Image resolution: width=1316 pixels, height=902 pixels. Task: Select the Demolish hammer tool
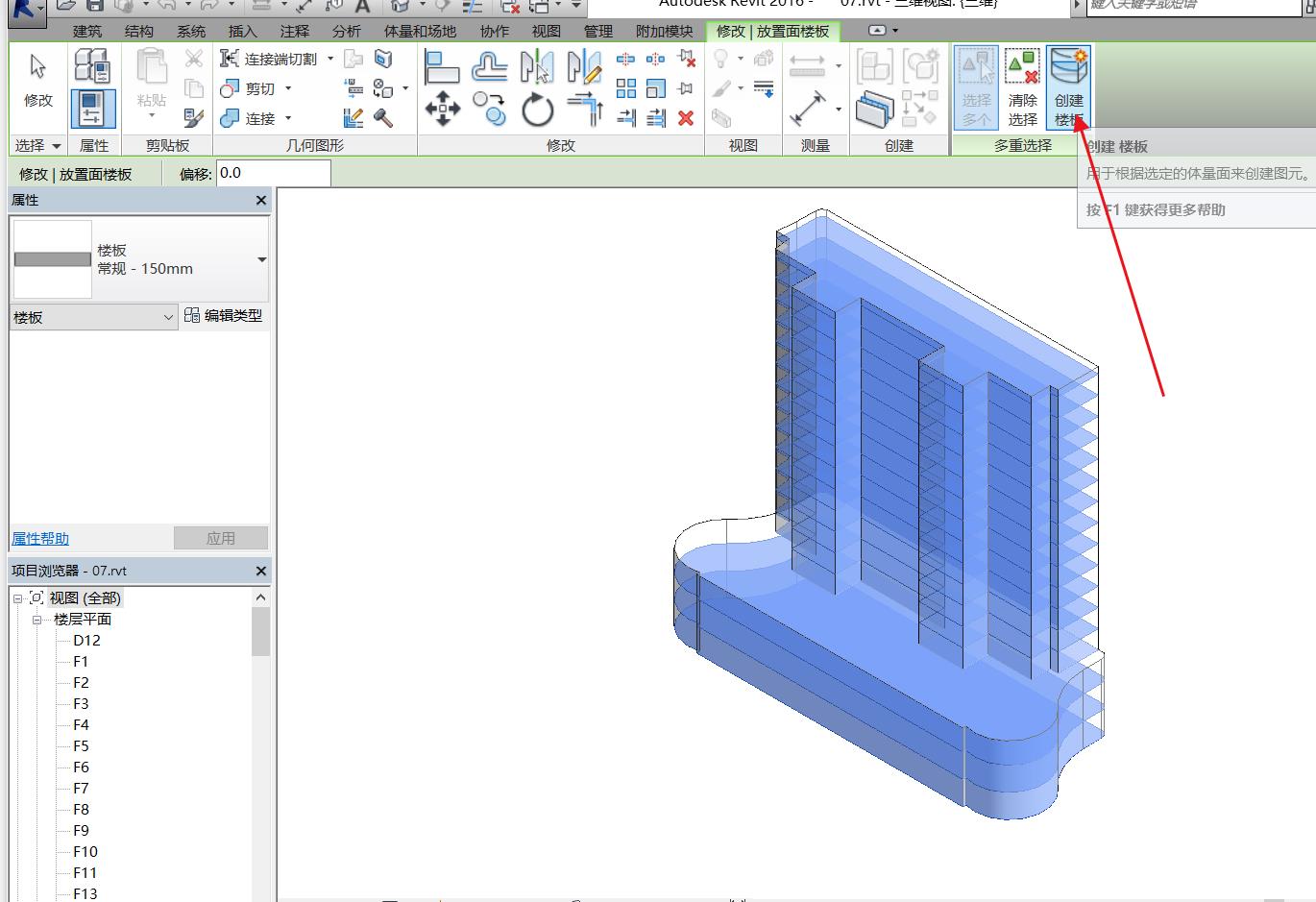pyautogui.click(x=383, y=118)
